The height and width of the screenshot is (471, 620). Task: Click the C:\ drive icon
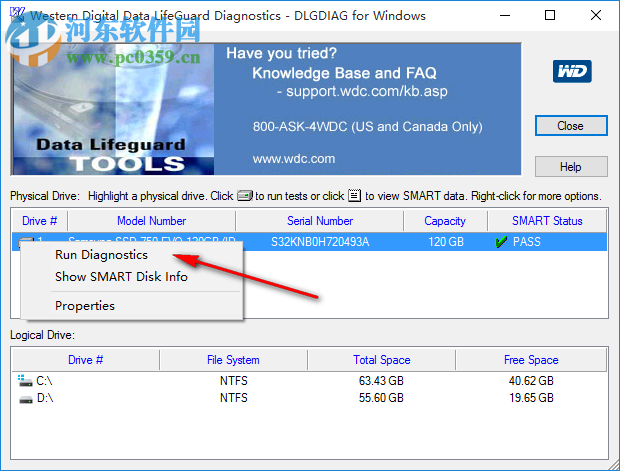pyautogui.click(x=25, y=380)
